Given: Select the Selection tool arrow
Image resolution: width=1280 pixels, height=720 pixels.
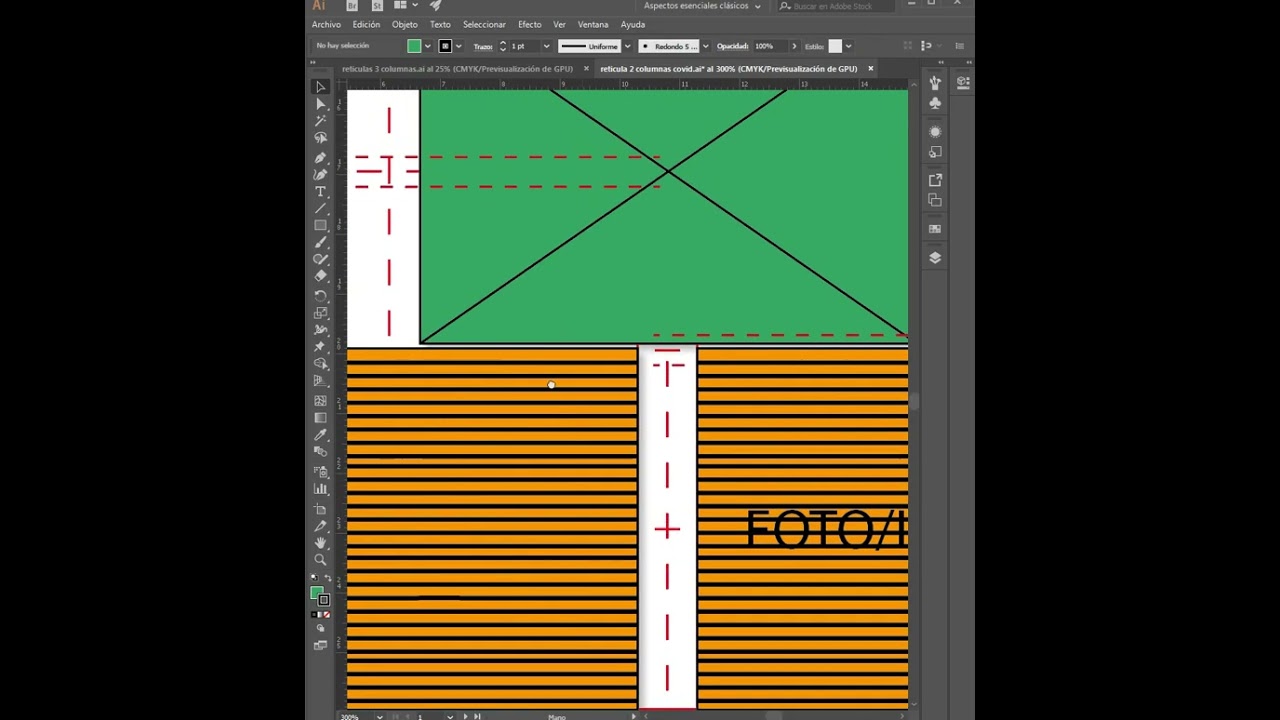Looking at the screenshot, I should point(320,87).
